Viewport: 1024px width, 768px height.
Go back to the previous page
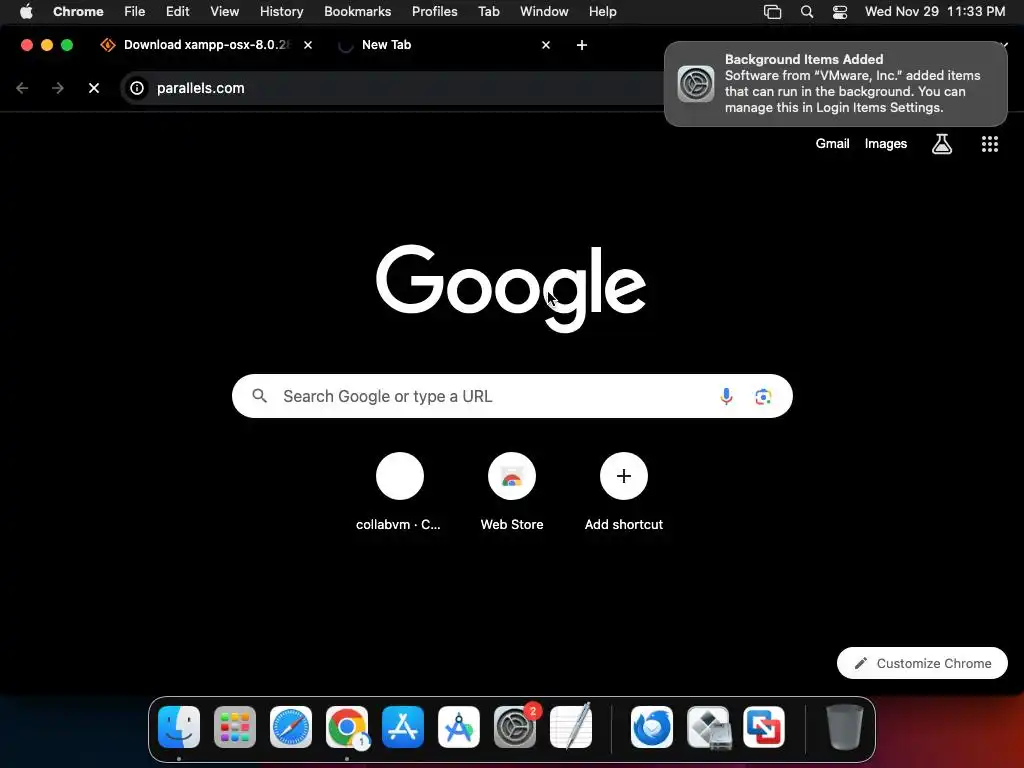22,88
